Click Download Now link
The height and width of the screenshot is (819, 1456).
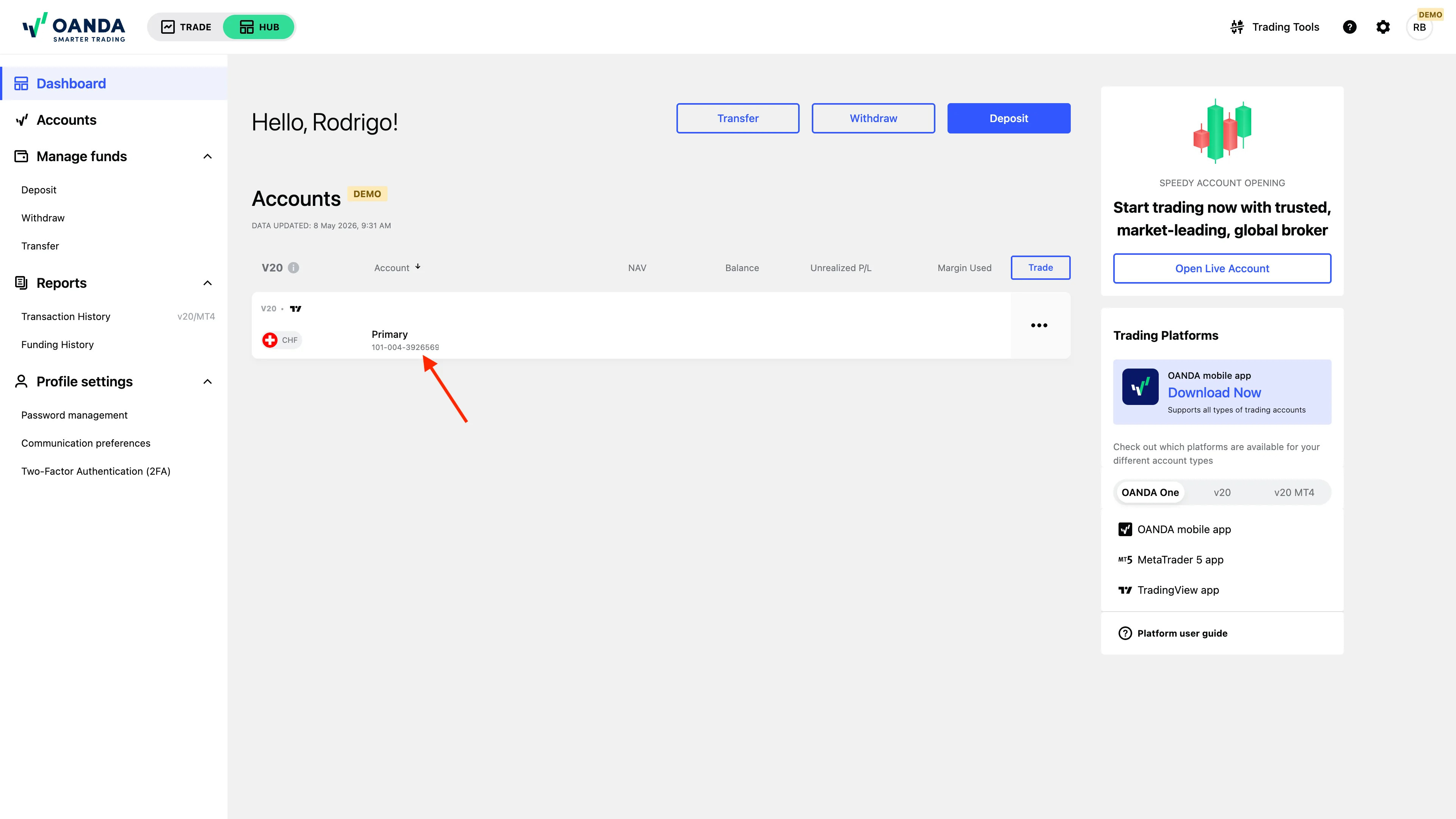(1214, 393)
